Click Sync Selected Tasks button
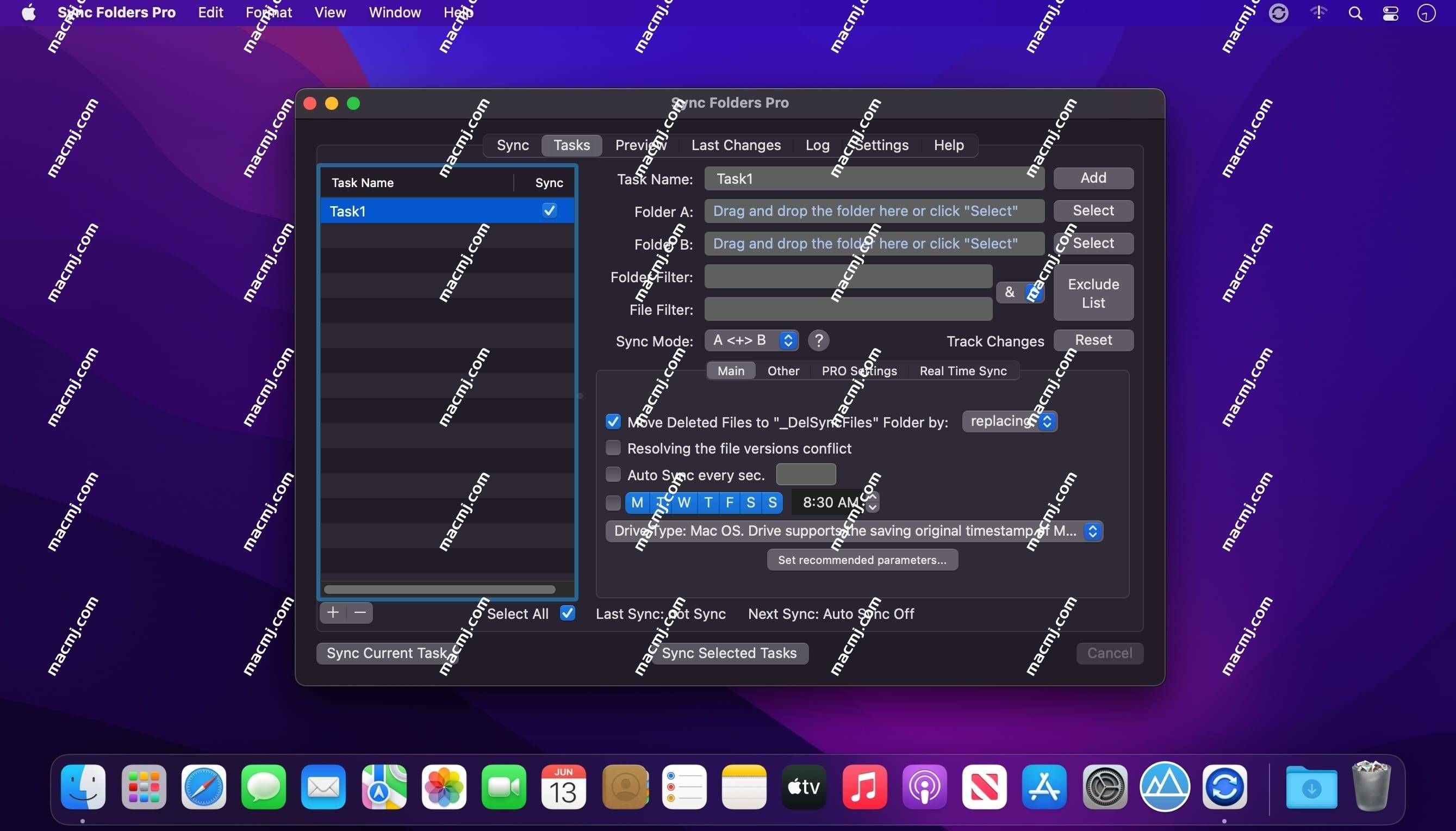This screenshot has width=1456, height=831. coord(729,654)
